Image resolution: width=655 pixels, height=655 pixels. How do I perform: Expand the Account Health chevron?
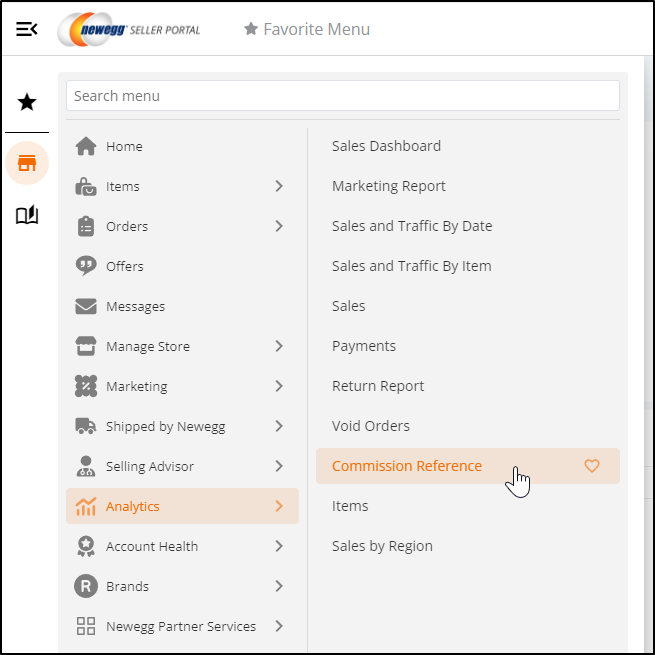[279, 546]
